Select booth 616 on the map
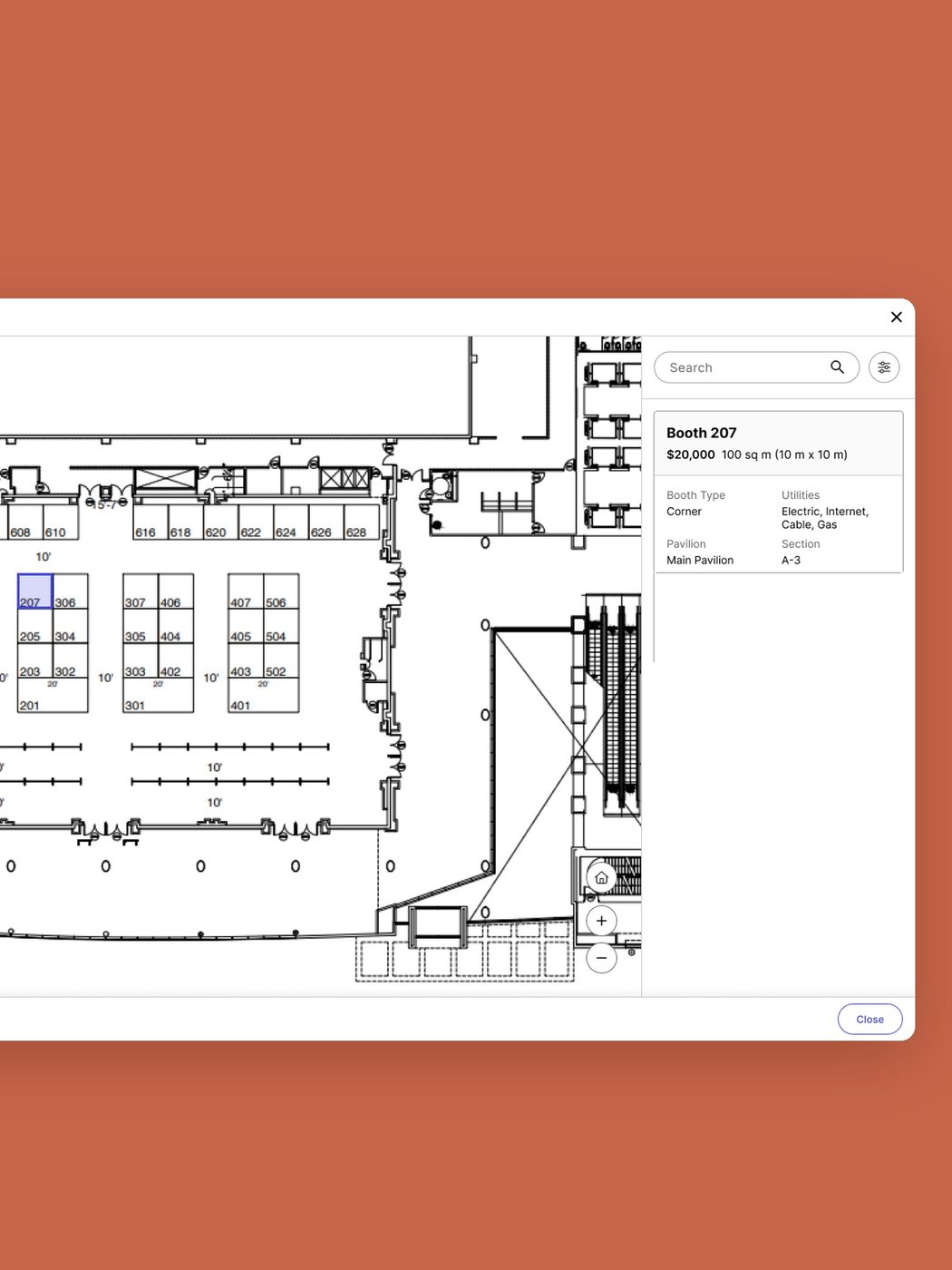 click(151, 523)
